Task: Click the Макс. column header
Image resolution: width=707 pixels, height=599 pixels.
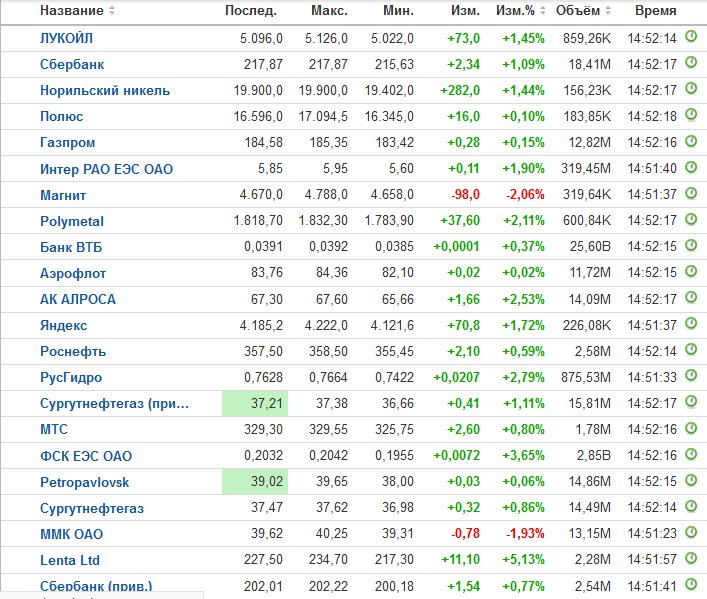Action: [329, 10]
